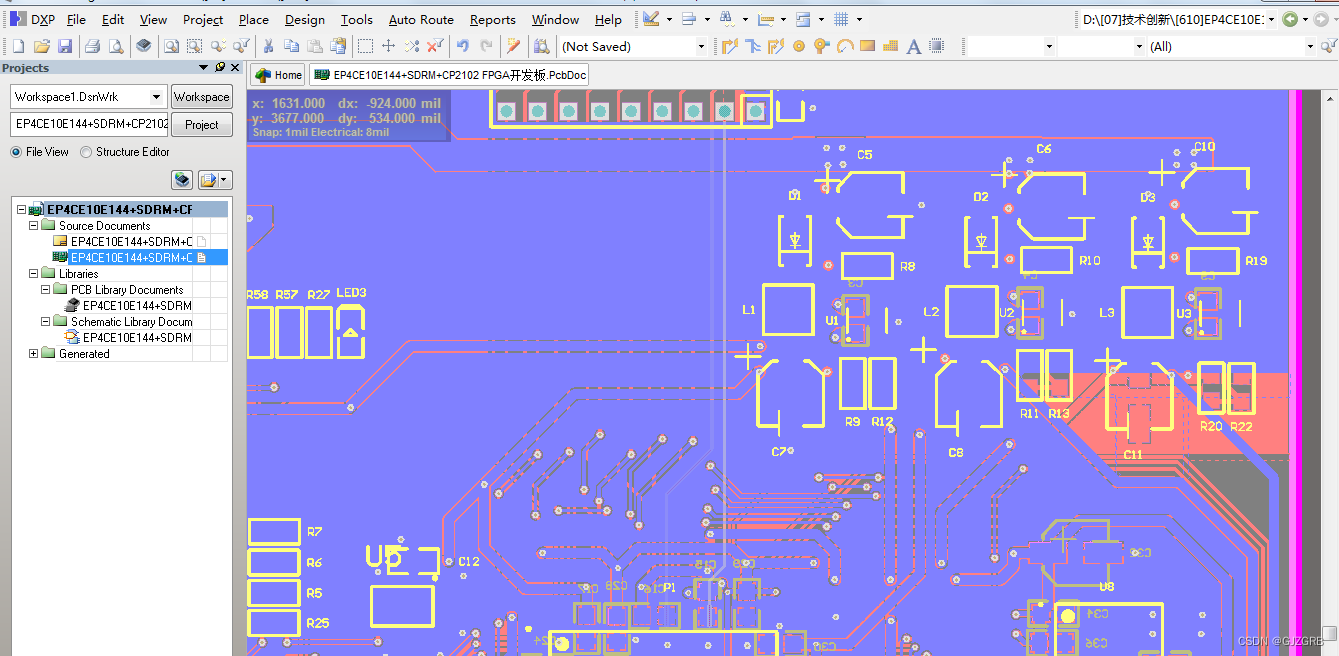Image resolution: width=1339 pixels, height=656 pixels.
Task: Pin the Projects panel open
Action: click(219, 67)
